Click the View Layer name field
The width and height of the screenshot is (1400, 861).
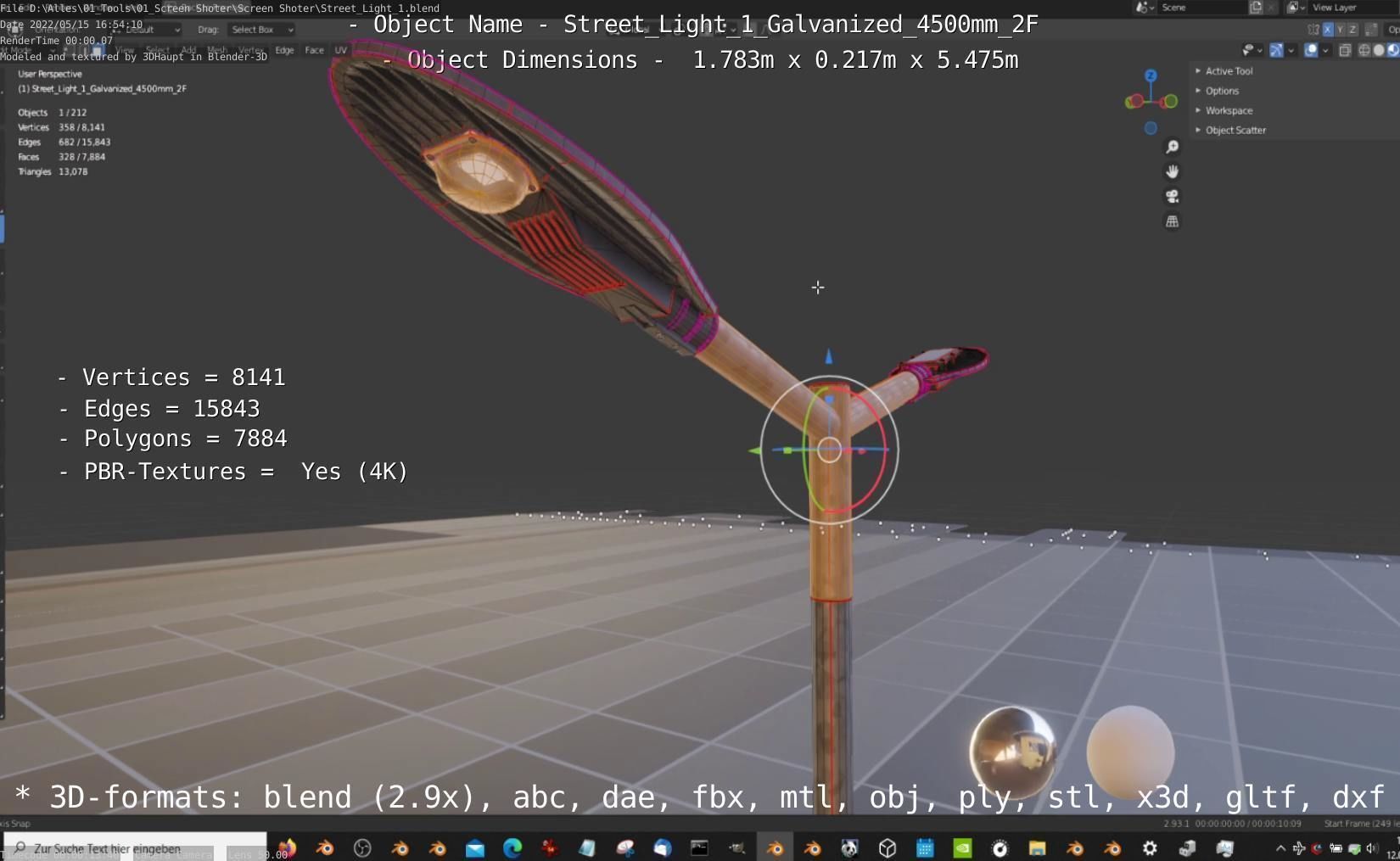click(x=1352, y=7)
